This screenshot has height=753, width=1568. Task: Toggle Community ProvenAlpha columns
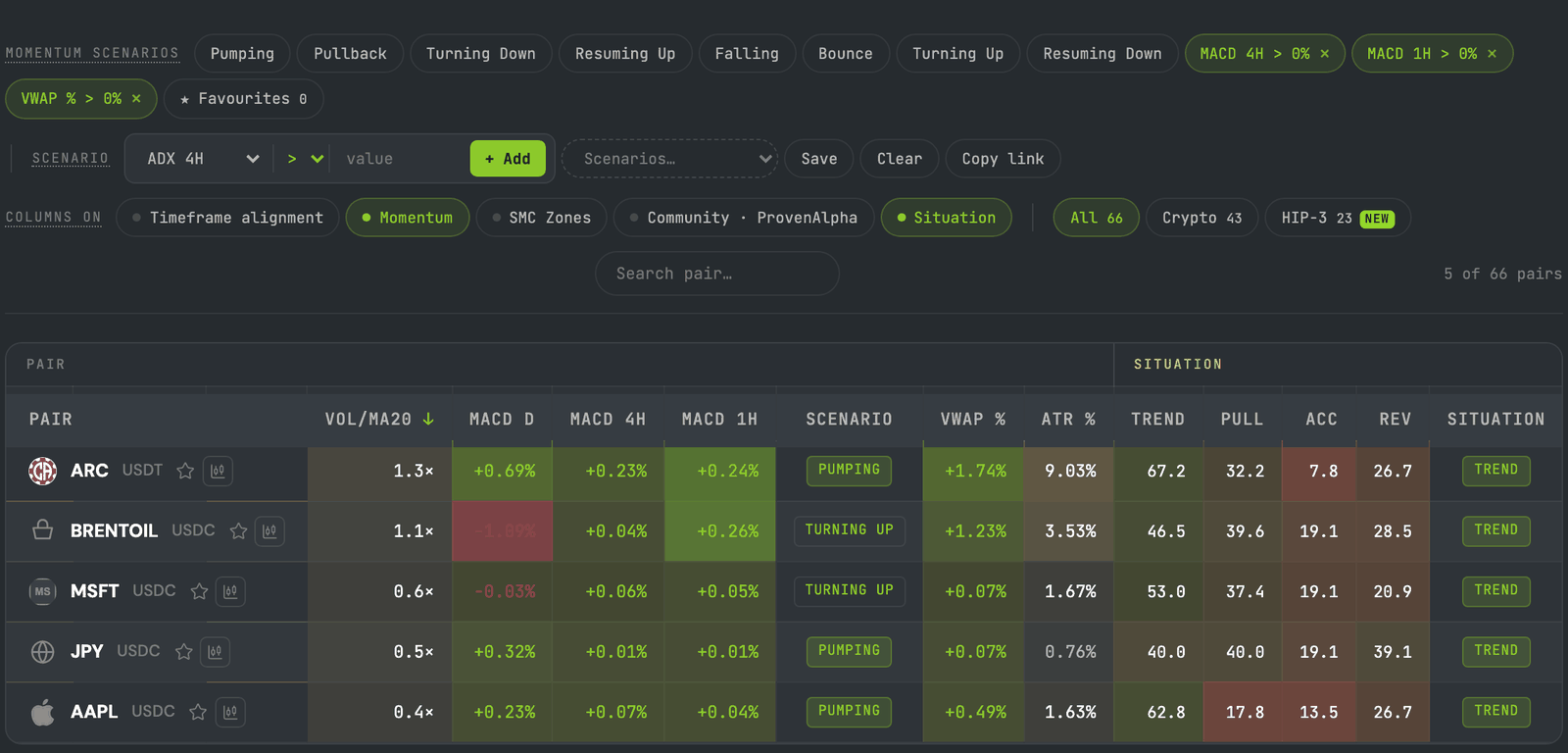pyautogui.click(x=744, y=218)
